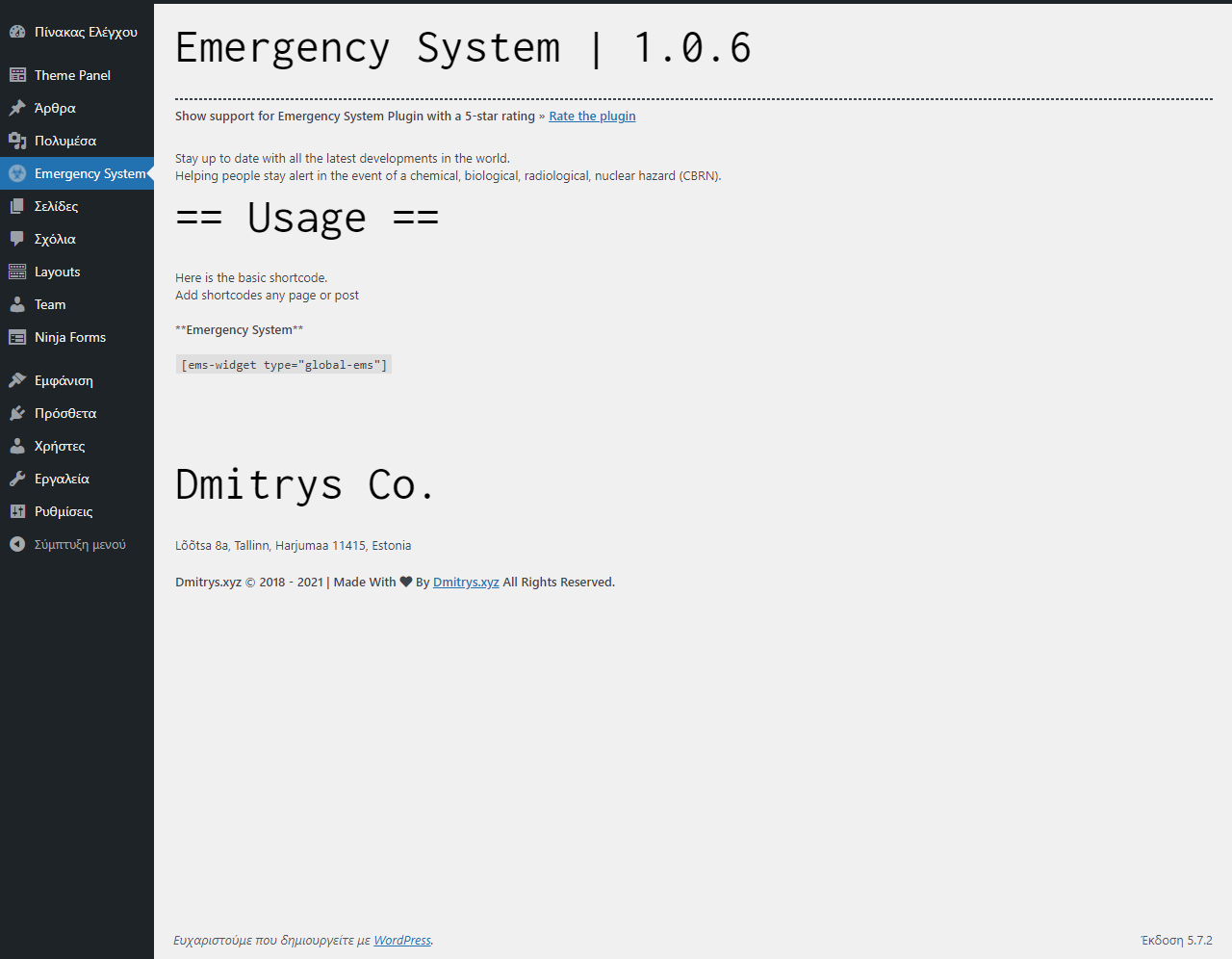Open Πίνακας Ελέγχου menu item
This screenshot has width=1232, height=959.
coord(77,32)
